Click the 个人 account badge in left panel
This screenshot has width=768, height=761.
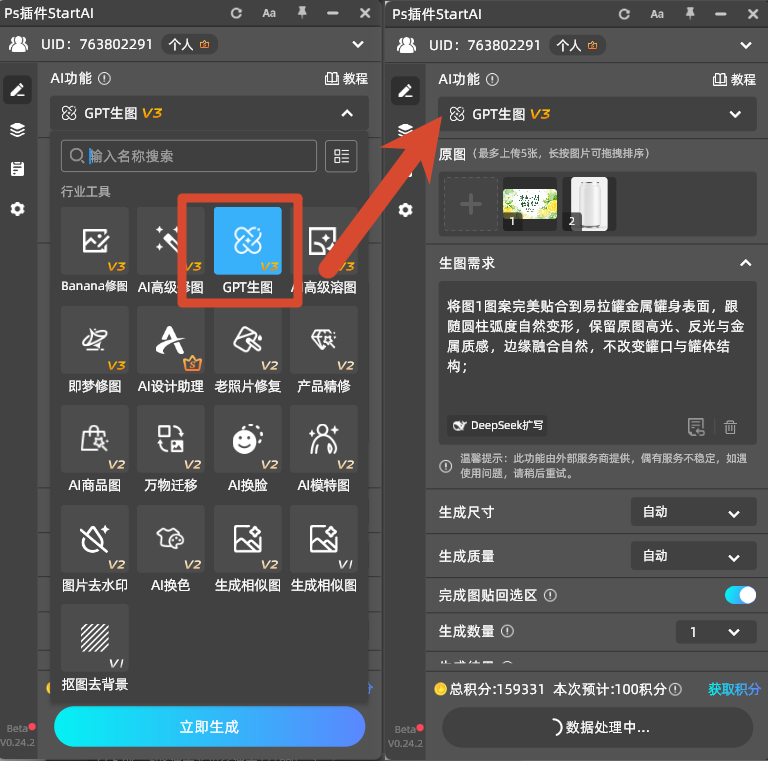point(189,45)
